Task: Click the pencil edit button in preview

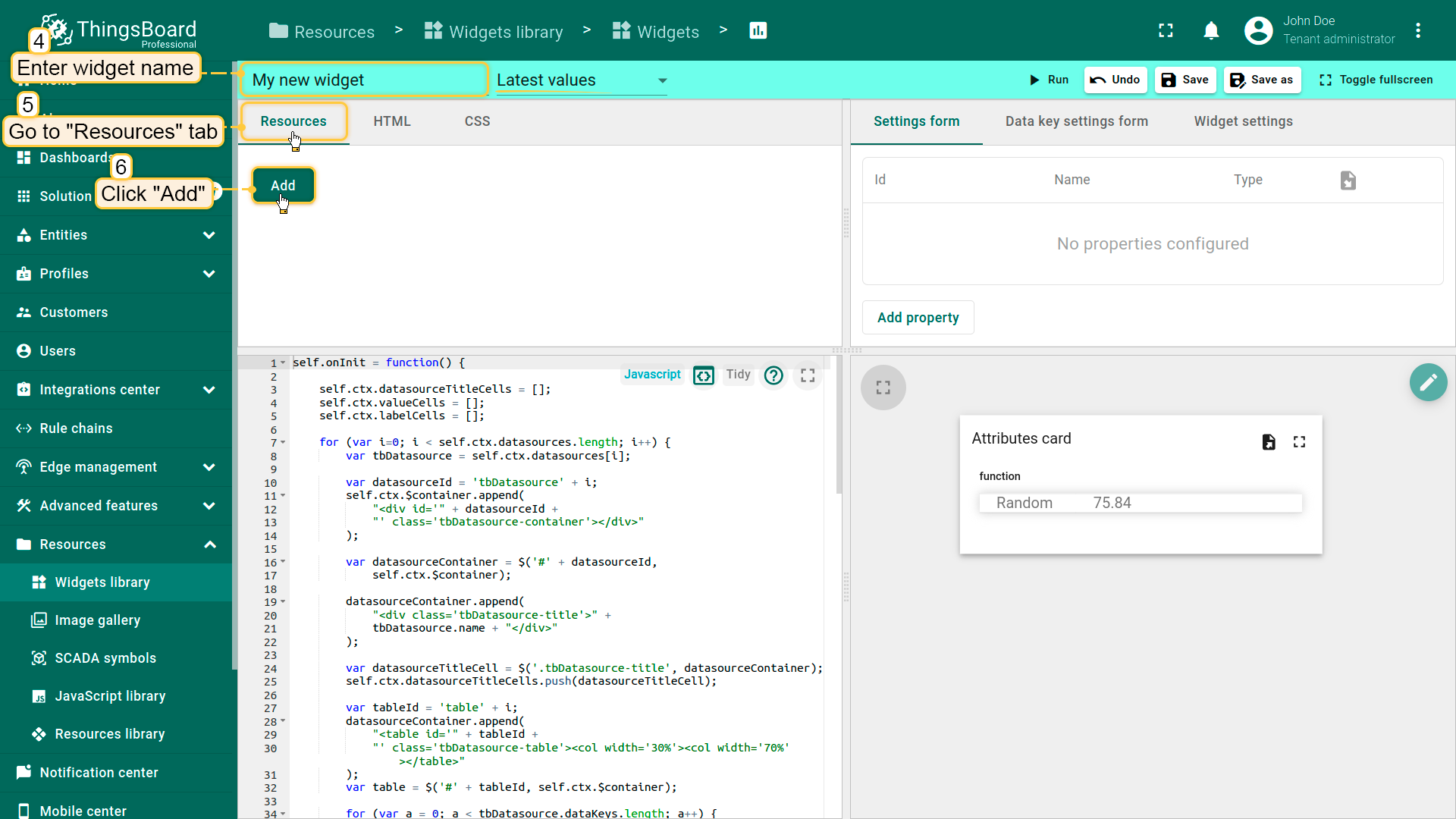Action: 1428,382
